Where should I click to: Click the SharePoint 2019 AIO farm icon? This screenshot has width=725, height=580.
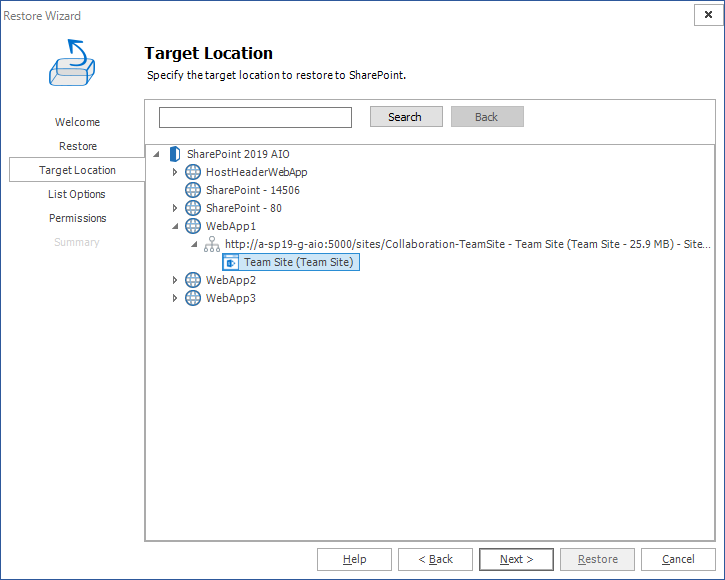tap(175, 154)
